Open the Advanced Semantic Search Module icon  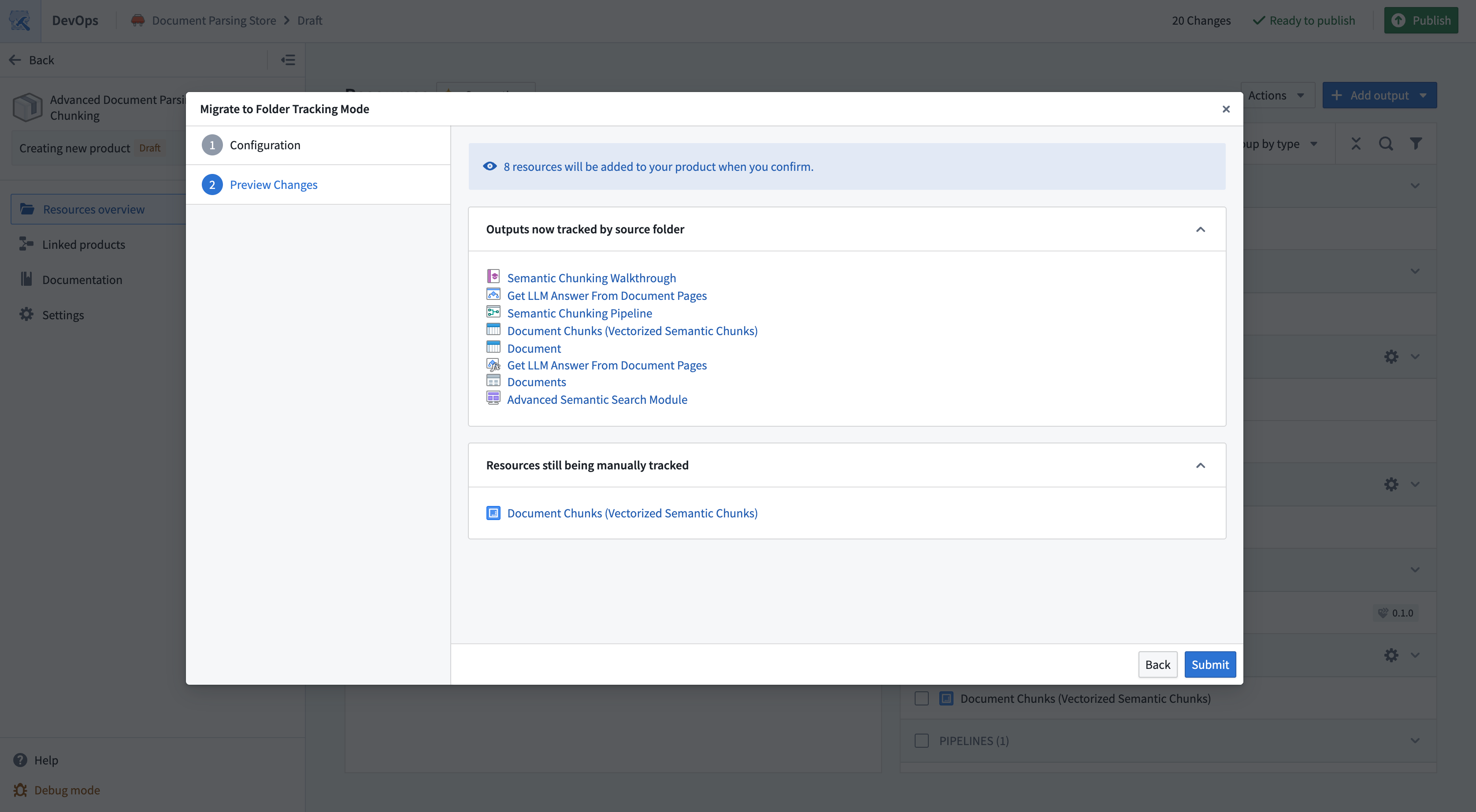(494, 398)
